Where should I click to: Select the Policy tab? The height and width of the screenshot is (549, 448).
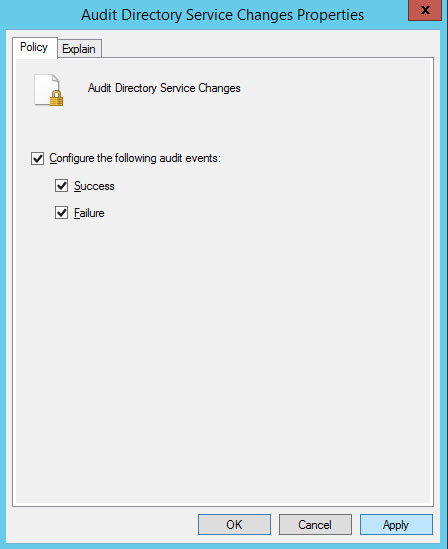point(34,47)
